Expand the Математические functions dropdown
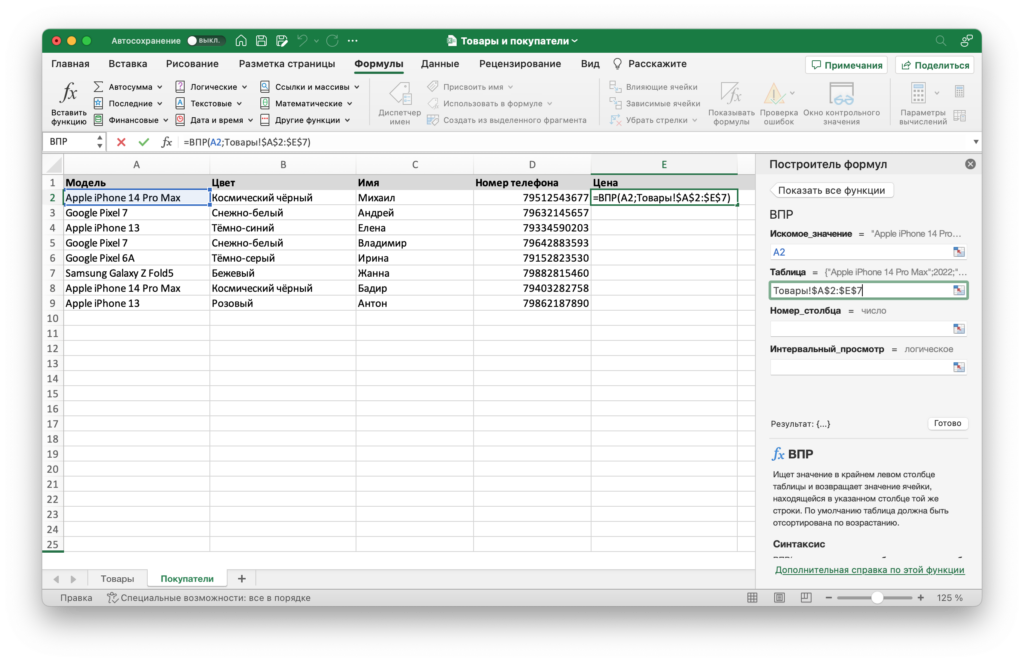Image resolution: width=1024 pixels, height=662 pixels. click(x=349, y=103)
